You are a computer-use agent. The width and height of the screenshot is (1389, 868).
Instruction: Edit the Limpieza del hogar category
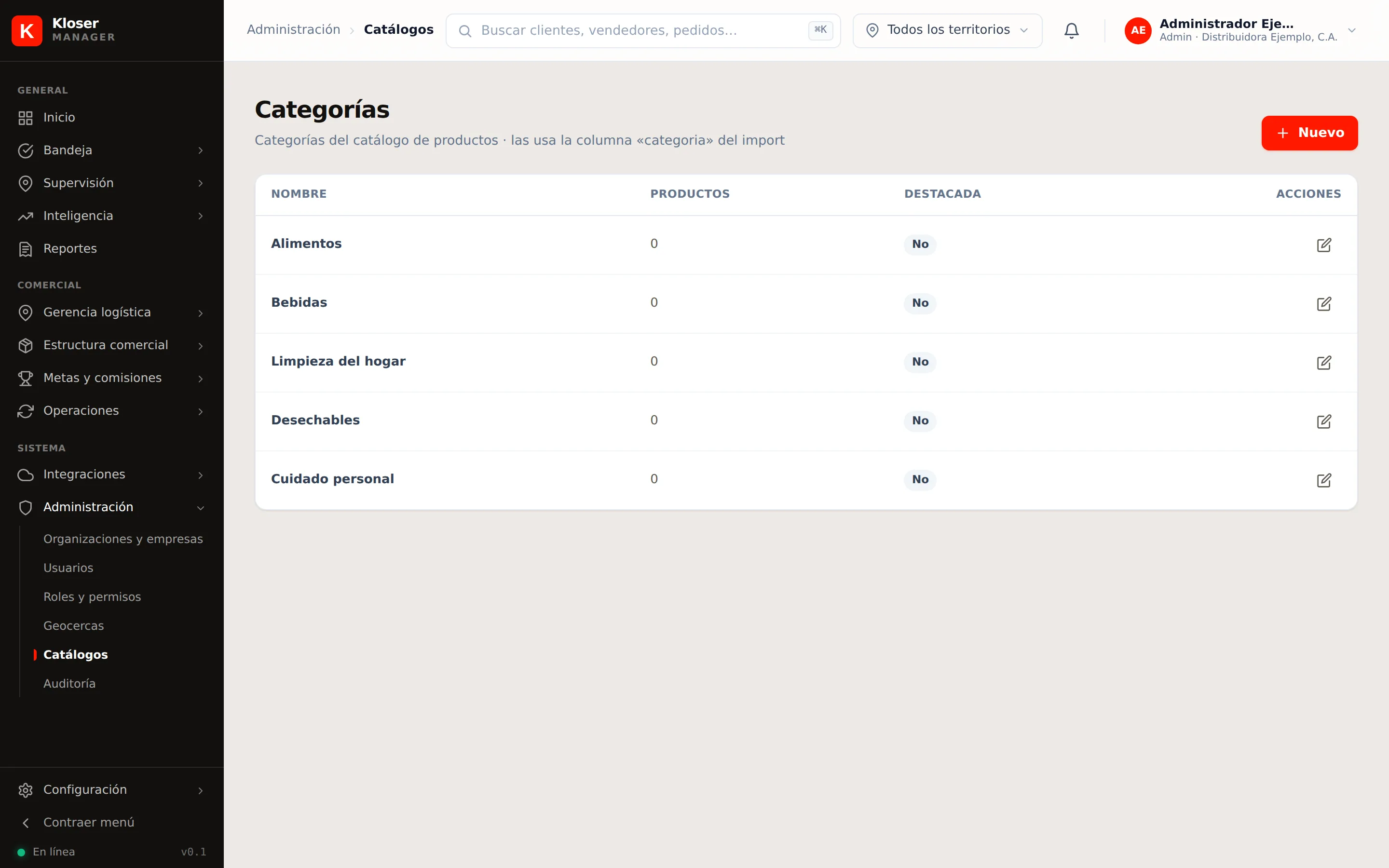coord(1323,363)
